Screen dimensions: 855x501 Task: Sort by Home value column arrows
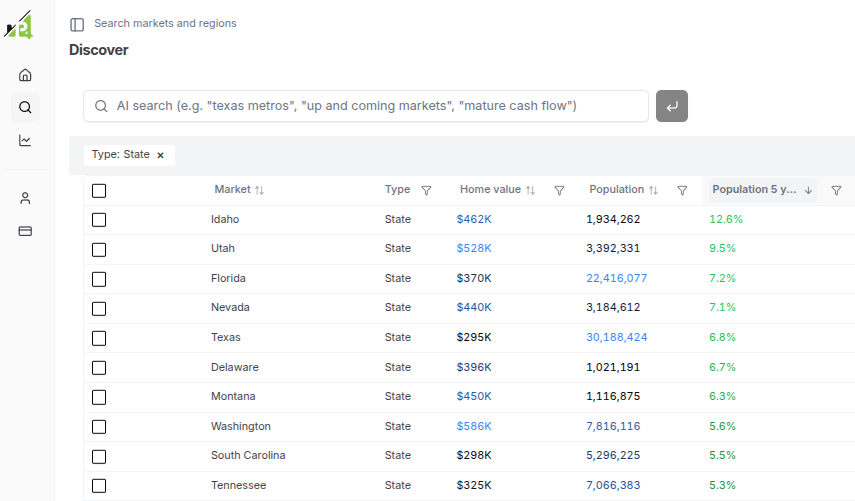point(530,190)
